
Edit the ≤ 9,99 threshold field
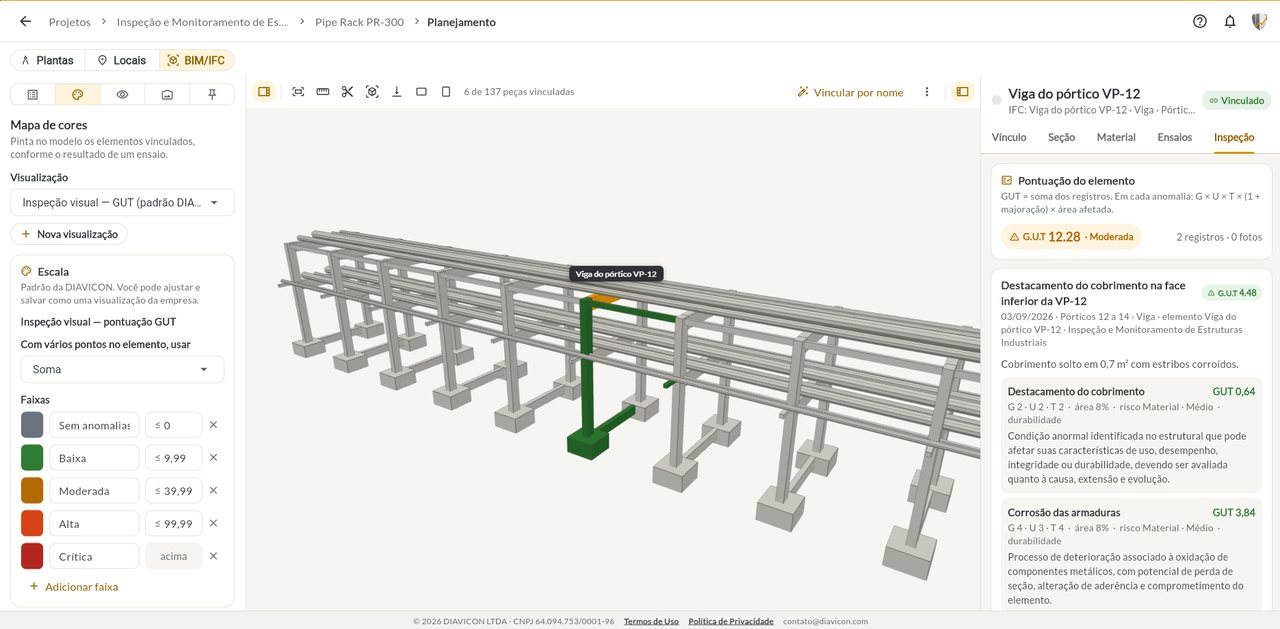coord(174,458)
